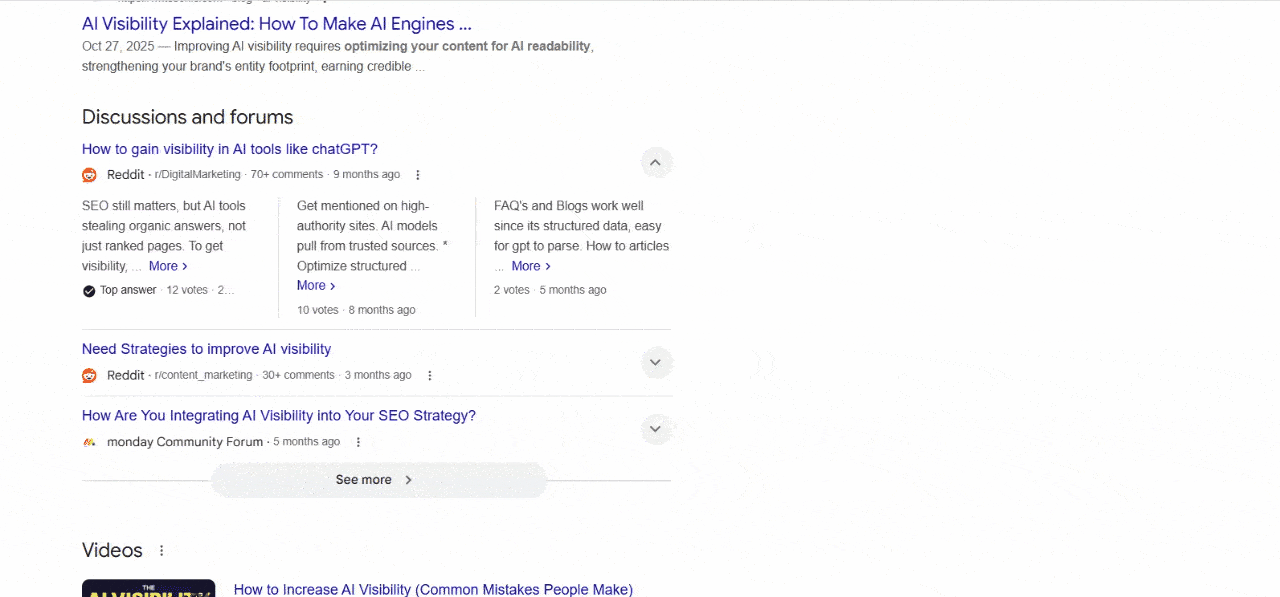Collapse the chatGPT discussion with the up chevron
This screenshot has height=597, width=1280.
point(656,162)
